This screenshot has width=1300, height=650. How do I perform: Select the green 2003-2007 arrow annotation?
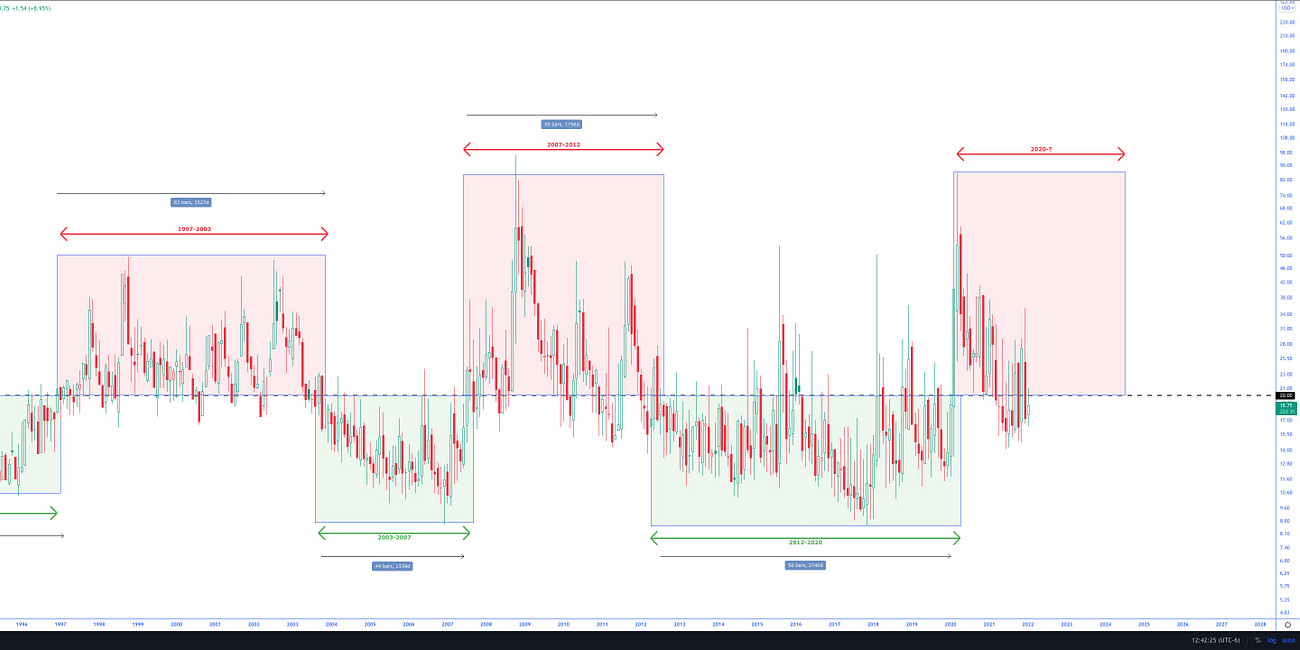tap(394, 533)
